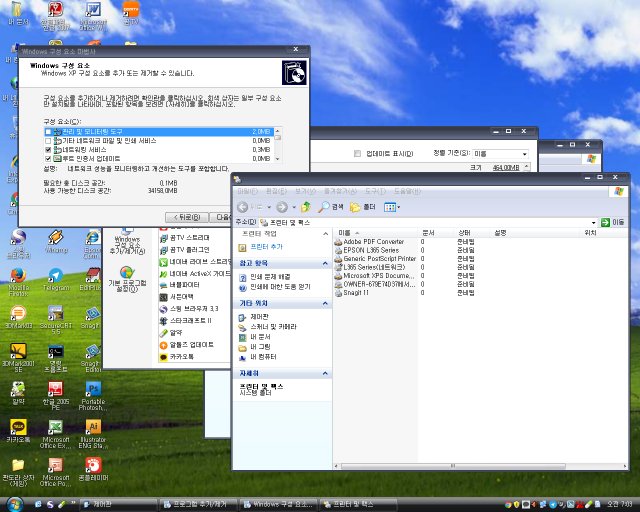The width and height of the screenshot is (640, 512).
Task: Switch to 제어판 taskbar button
Action: (x=118, y=505)
